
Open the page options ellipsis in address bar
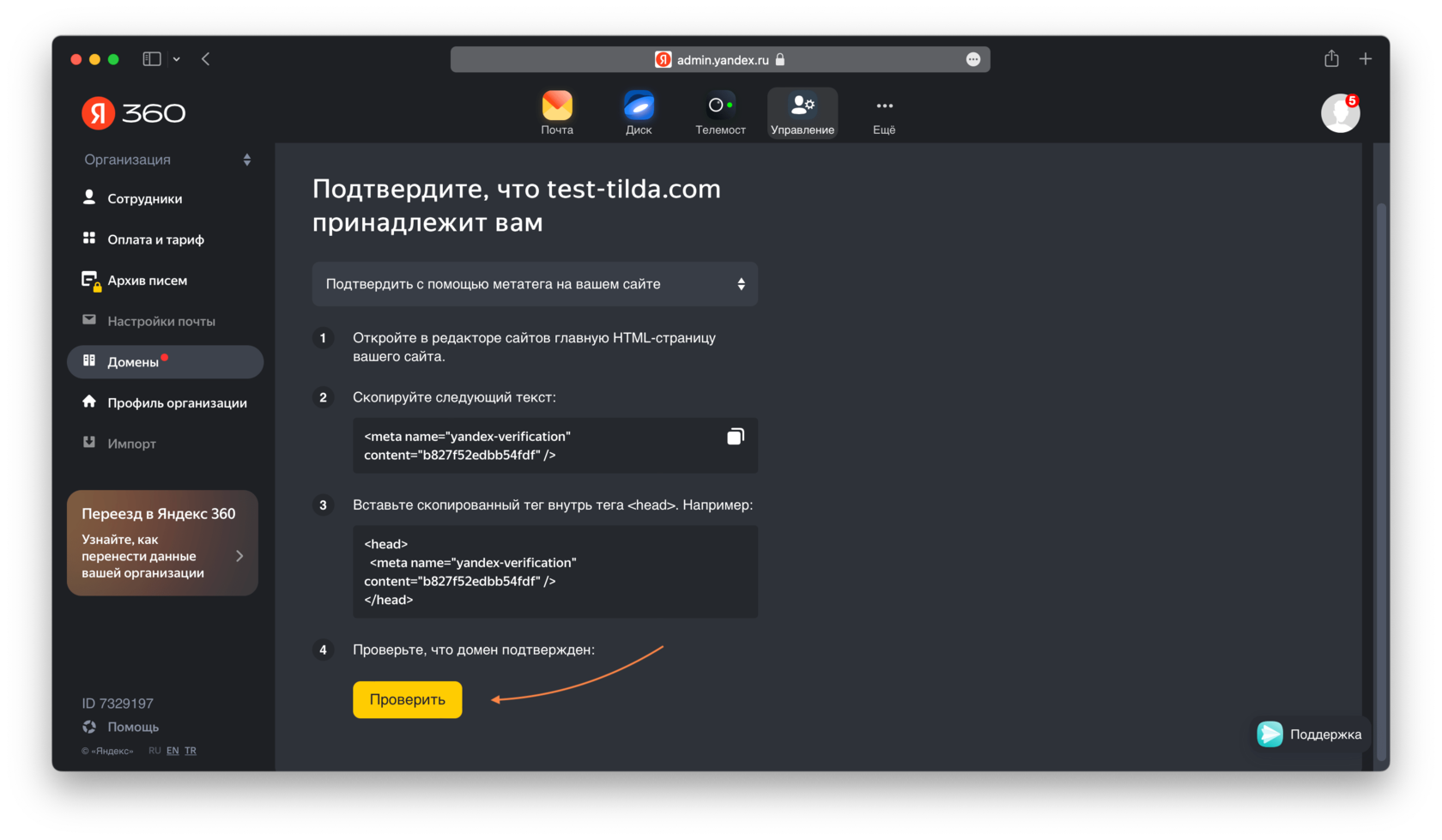click(973, 59)
